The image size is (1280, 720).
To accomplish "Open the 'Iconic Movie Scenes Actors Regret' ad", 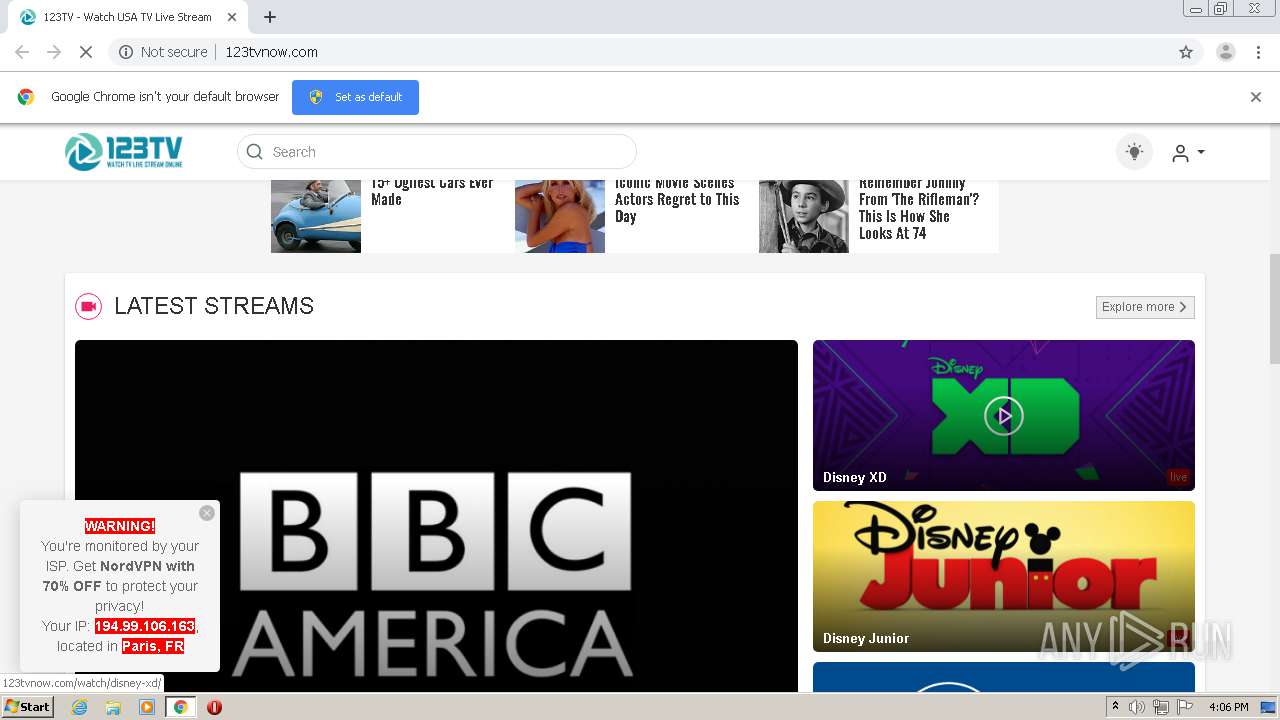I will tap(677, 200).
